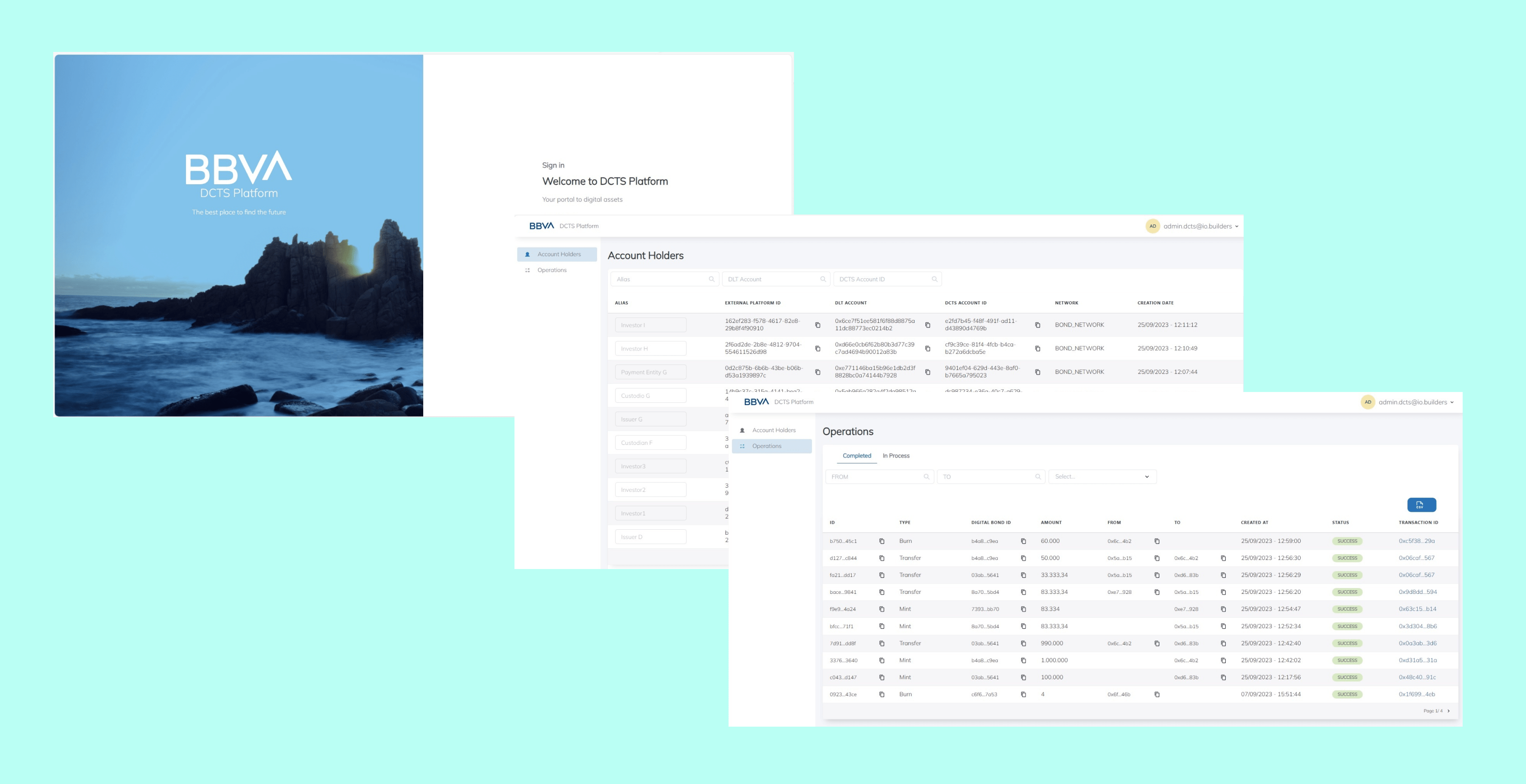Screen dimensions: 1526x784
Task: Copy DCTS account ID for Payment Entity G
Action: pyautogui.click(x=1037, y=372)
